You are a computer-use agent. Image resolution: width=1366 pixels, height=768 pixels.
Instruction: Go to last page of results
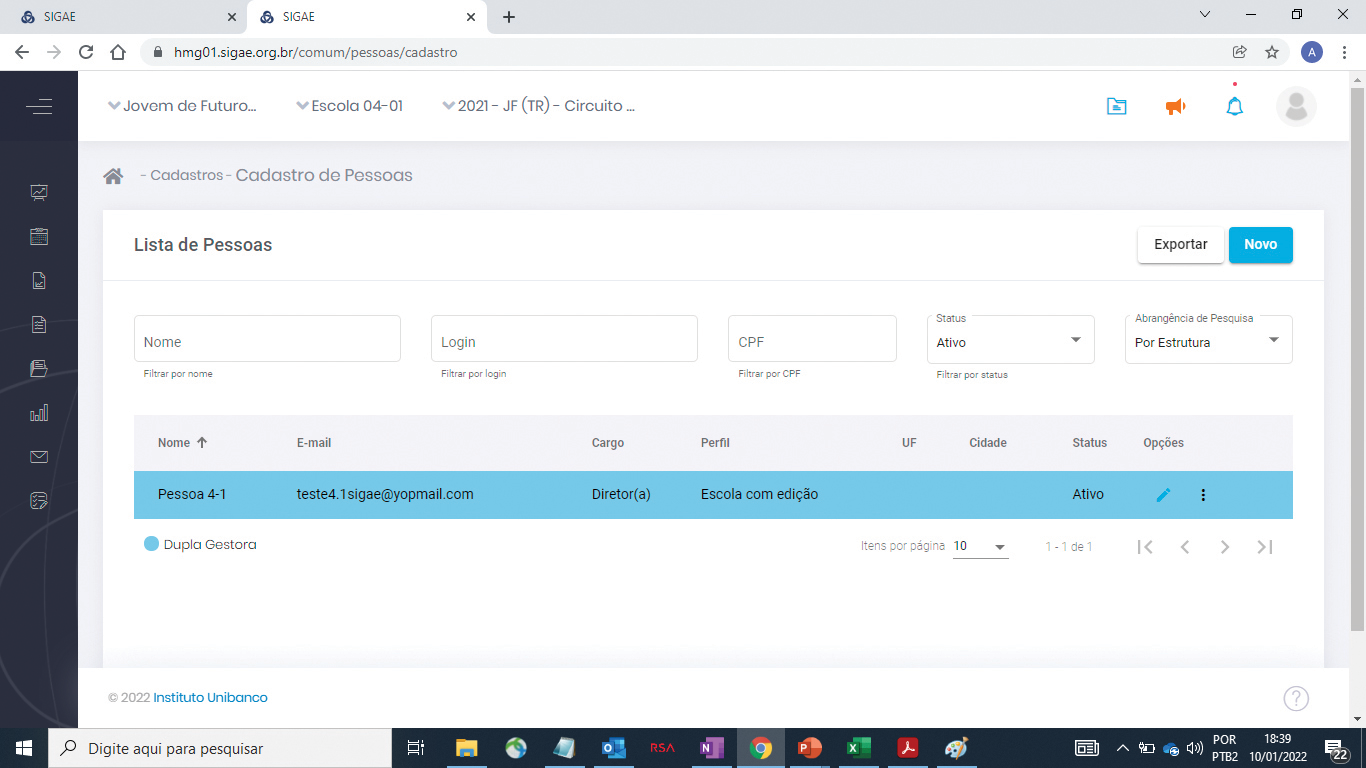(1265, 547)
